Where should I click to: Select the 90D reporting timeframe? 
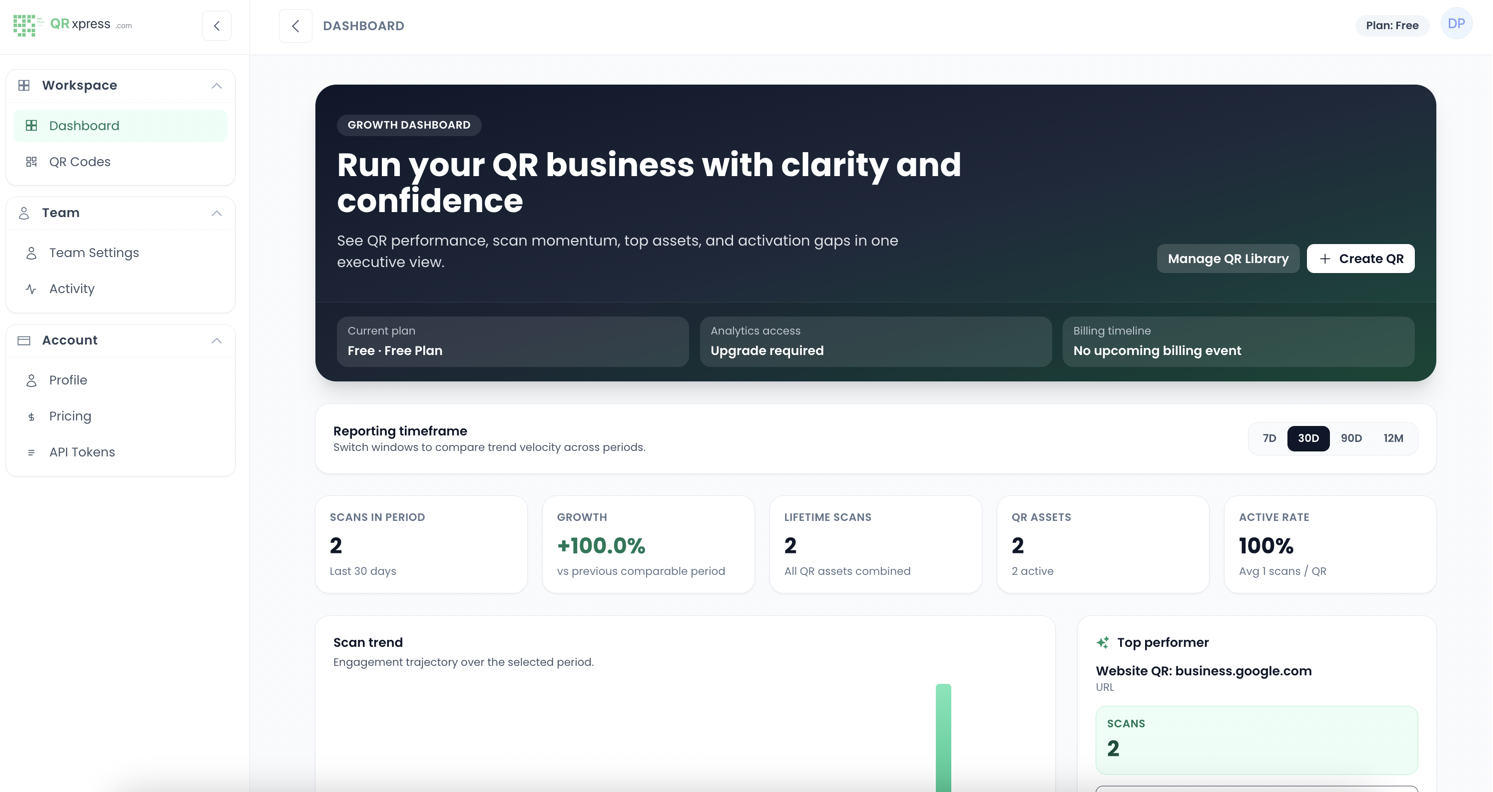click(1351, 439)
